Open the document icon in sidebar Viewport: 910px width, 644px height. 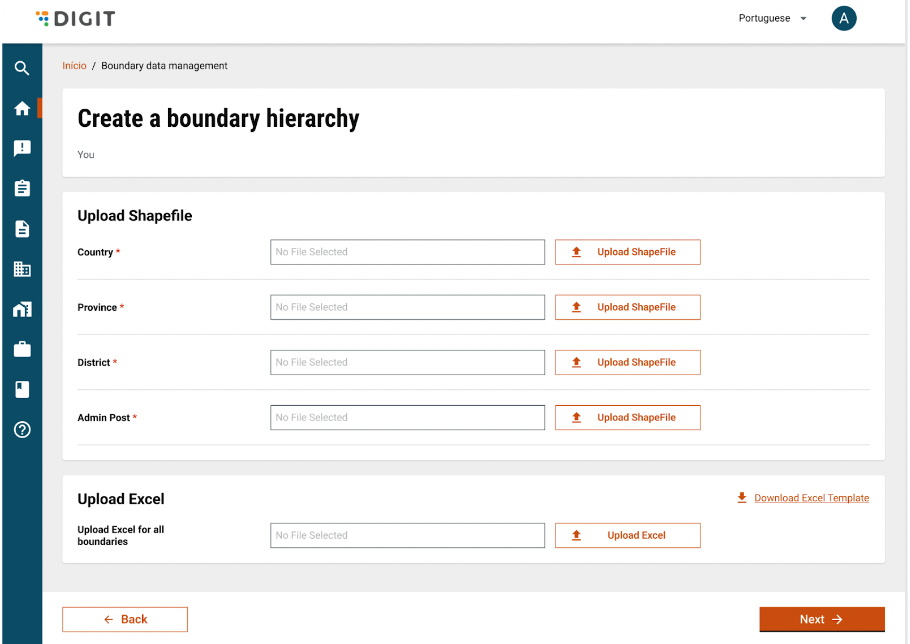click(x=22, y=229)
